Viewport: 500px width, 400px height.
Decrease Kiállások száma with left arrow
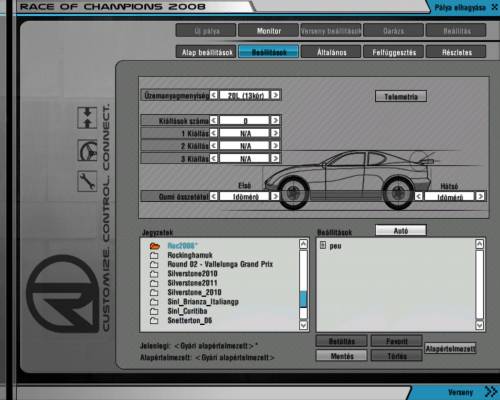coord(214,120)
